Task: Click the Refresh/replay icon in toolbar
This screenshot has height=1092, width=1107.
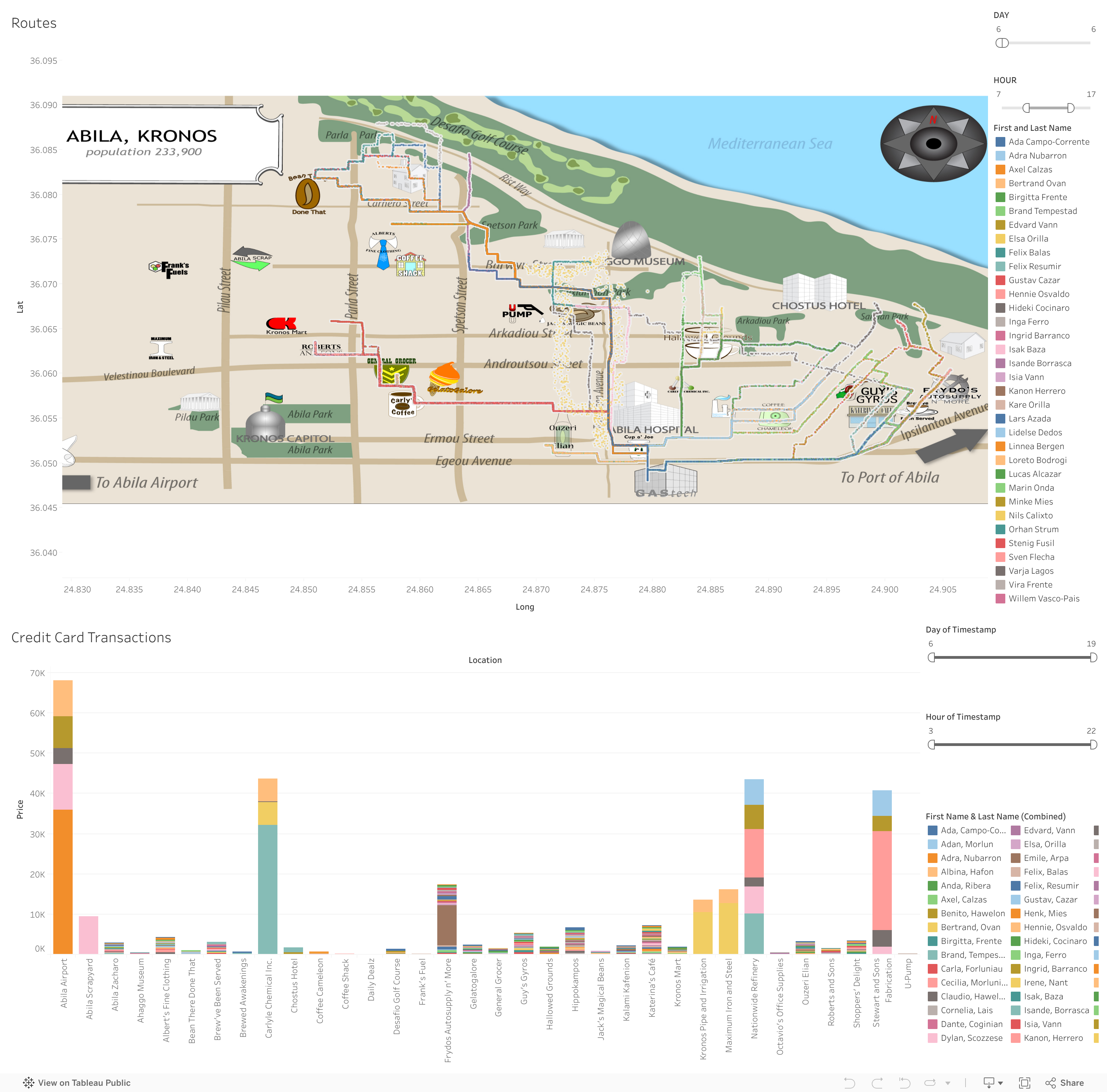Action: [x=930, y=1082]
